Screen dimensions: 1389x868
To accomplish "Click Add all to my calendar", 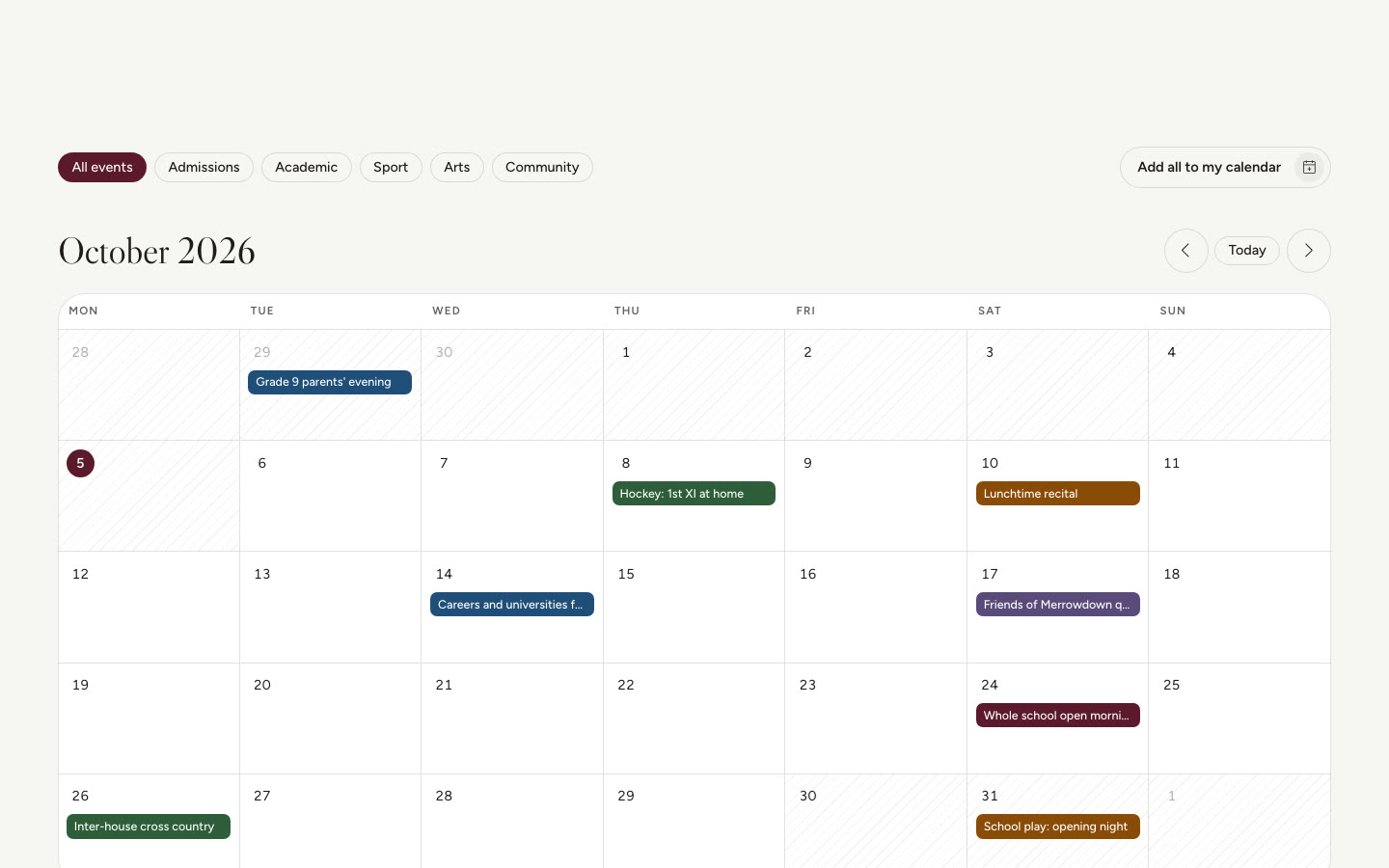I will tap(1225, 168).
